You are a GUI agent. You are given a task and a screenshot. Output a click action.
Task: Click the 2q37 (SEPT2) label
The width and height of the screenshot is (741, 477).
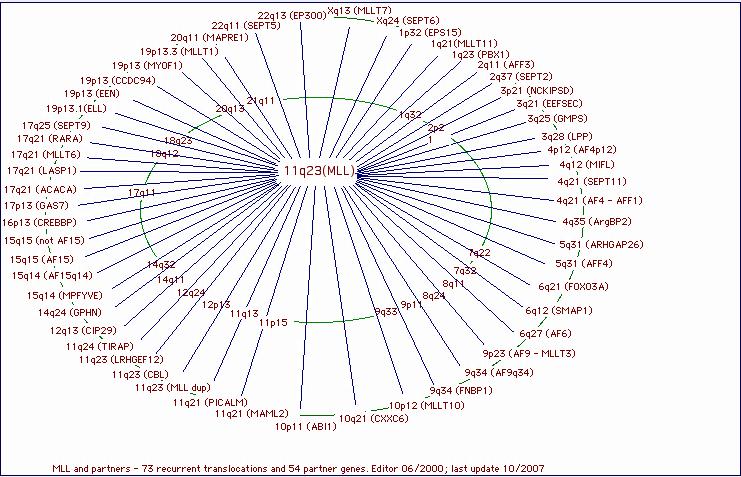point(521,77)
